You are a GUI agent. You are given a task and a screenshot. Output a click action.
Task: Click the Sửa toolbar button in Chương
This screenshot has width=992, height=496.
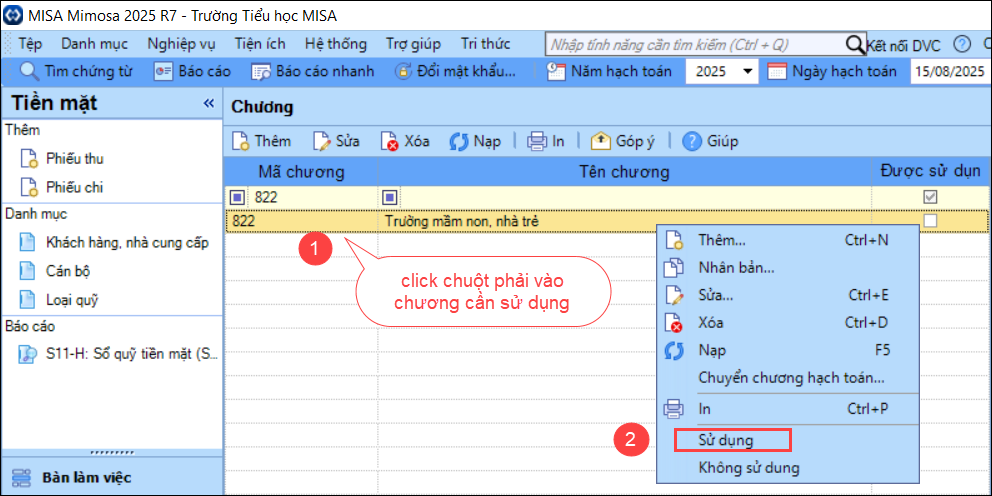pos(337,140)
